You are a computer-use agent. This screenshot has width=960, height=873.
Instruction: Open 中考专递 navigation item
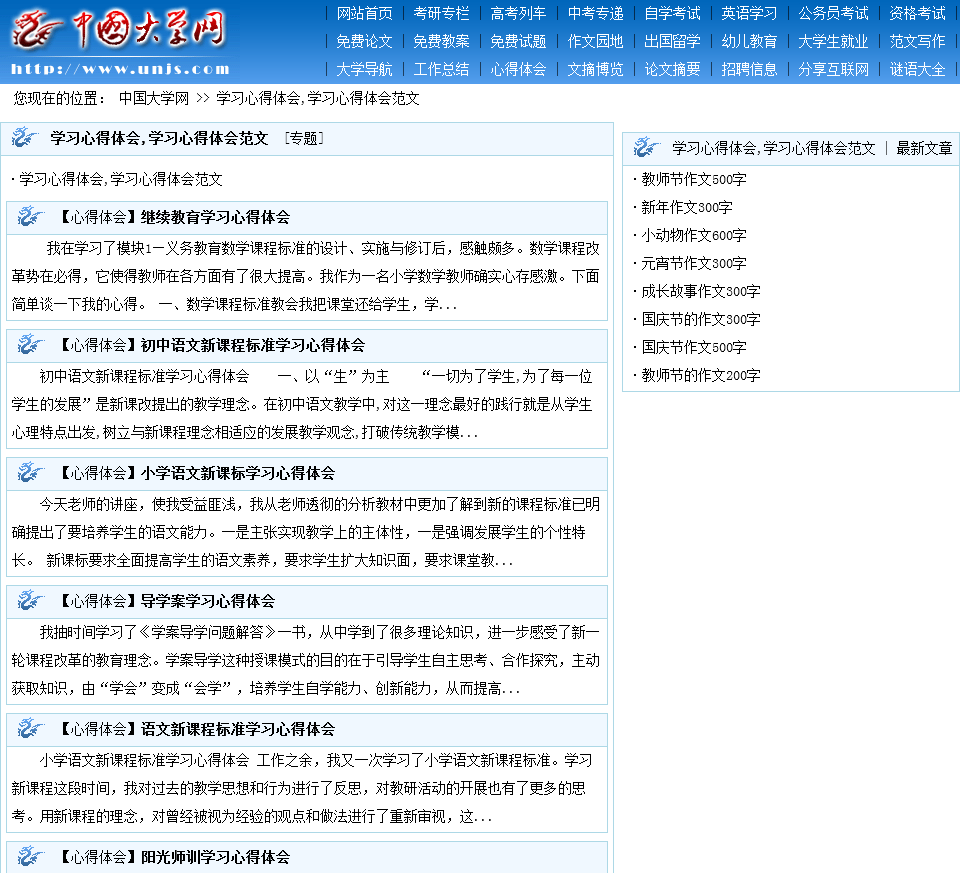tap(595, 13)
